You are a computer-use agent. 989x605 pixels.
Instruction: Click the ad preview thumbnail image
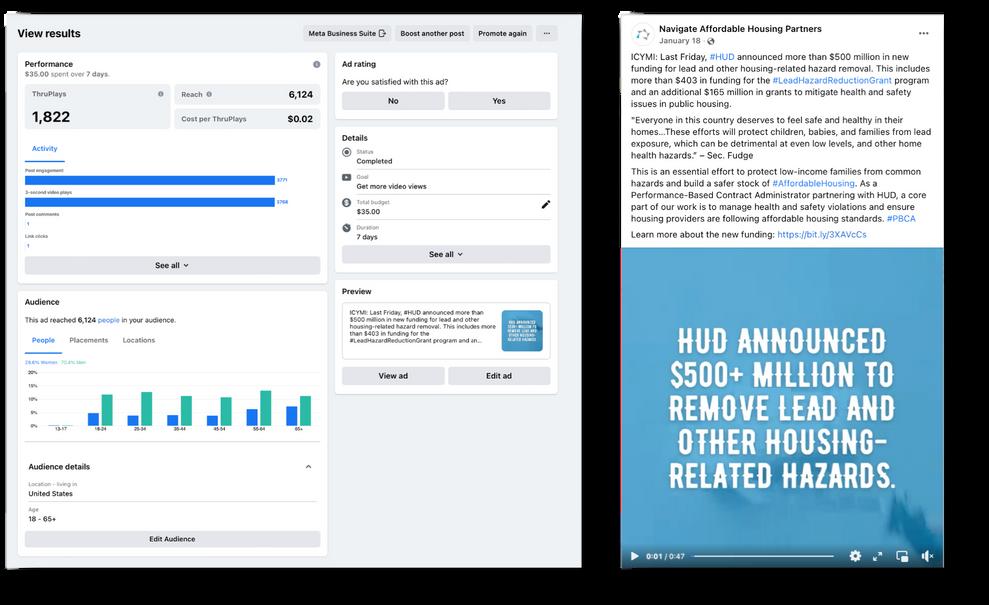coord(522,331)
